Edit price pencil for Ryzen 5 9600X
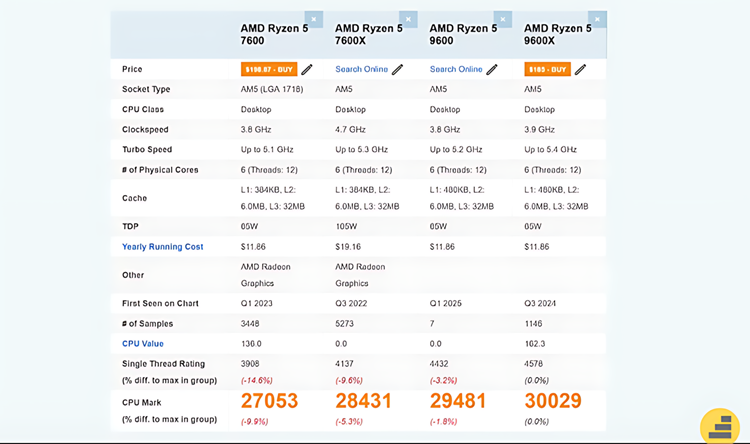Screen dimensions: 750x444 [580, 69]
